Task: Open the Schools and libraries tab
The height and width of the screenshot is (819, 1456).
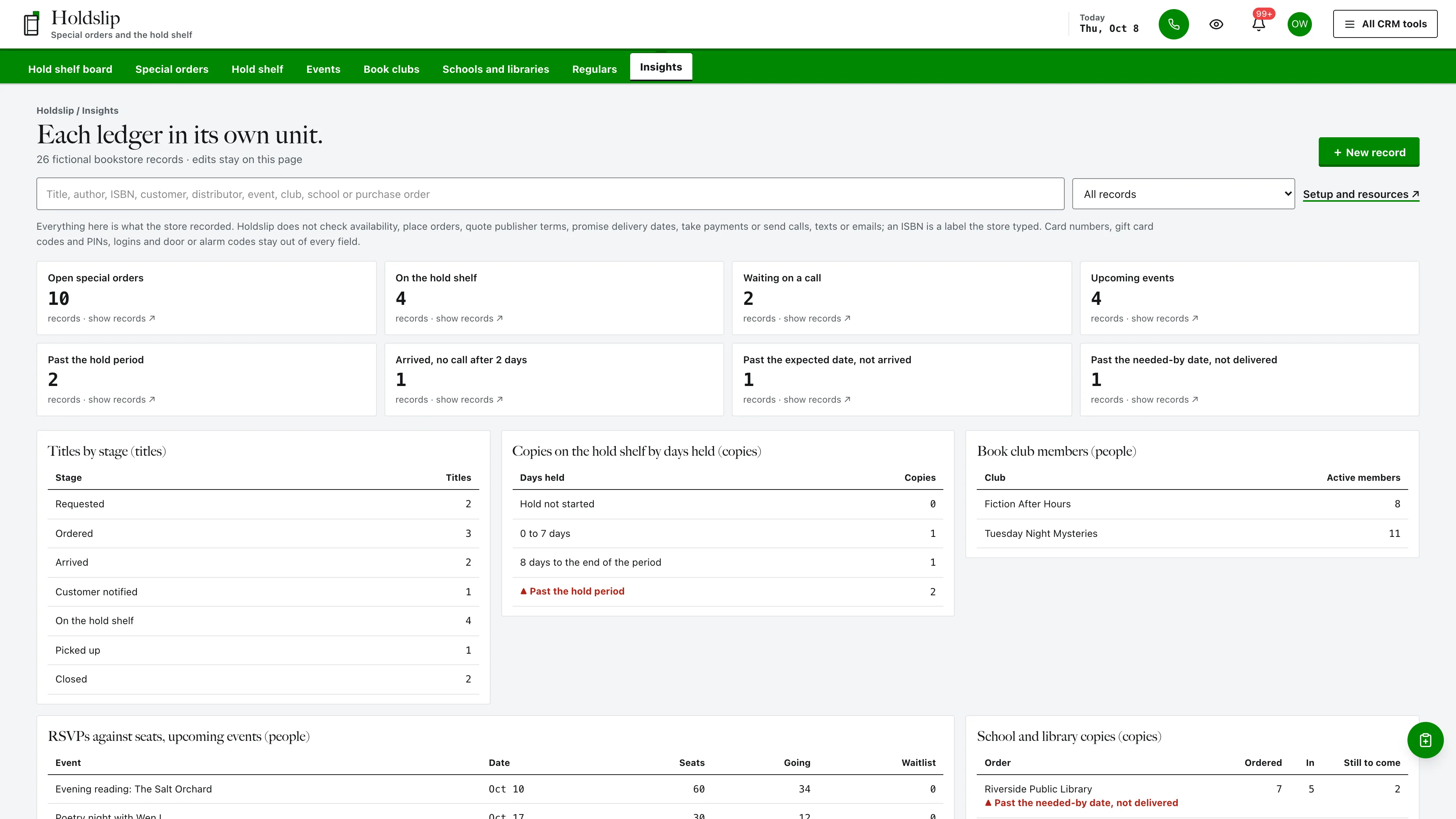Action: (496, 69)
